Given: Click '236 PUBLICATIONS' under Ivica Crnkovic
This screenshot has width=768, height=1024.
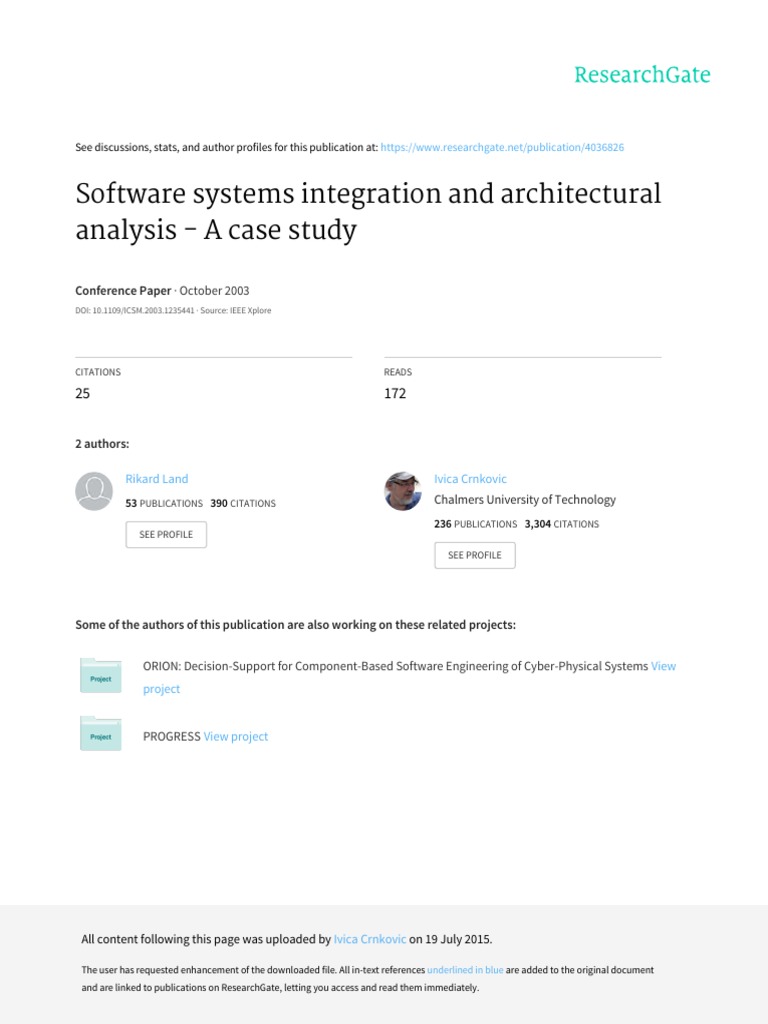Looking at the screenshot, I should (475, 524).
